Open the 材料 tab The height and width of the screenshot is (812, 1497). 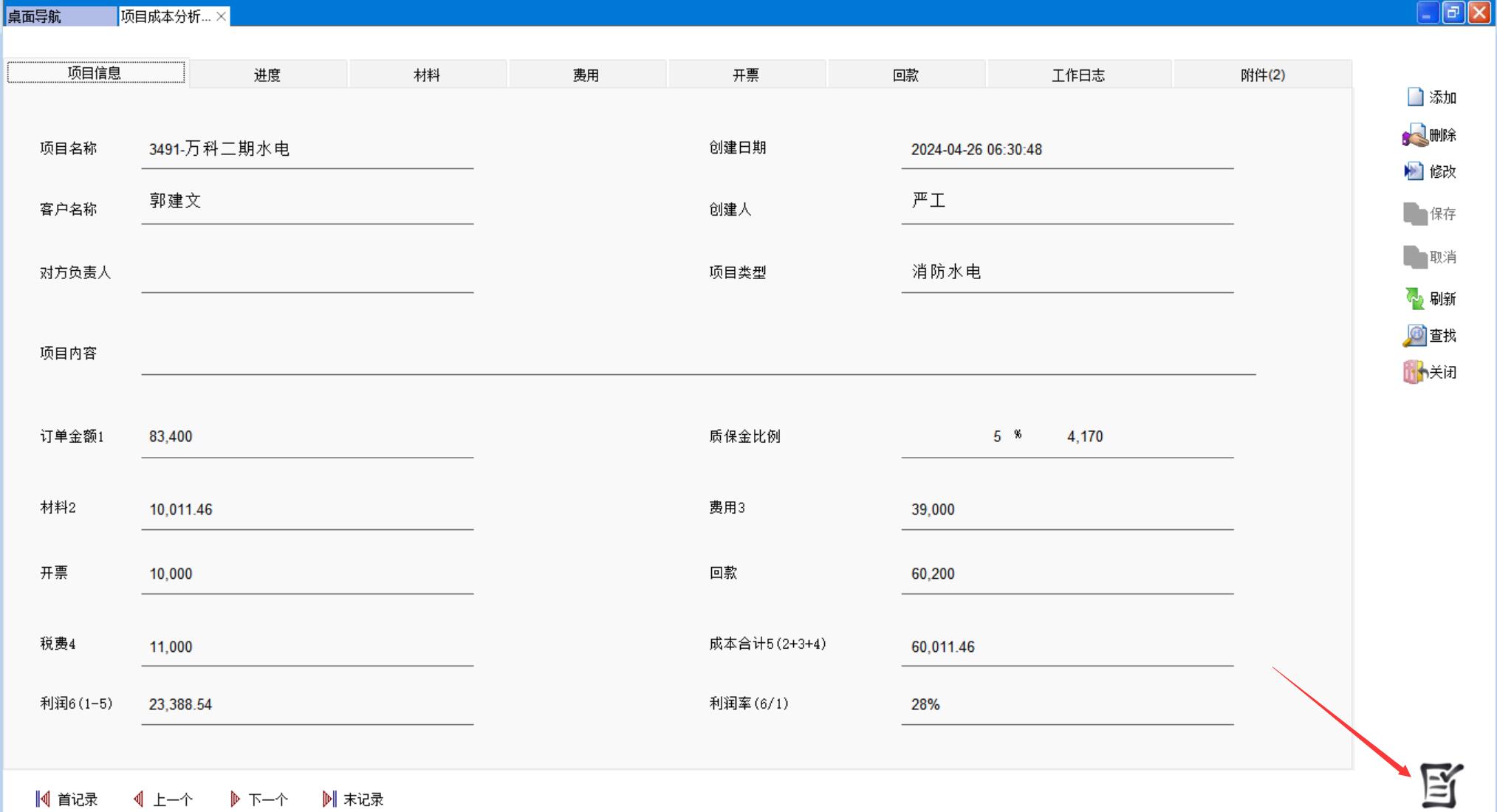[x=427, y=75]
